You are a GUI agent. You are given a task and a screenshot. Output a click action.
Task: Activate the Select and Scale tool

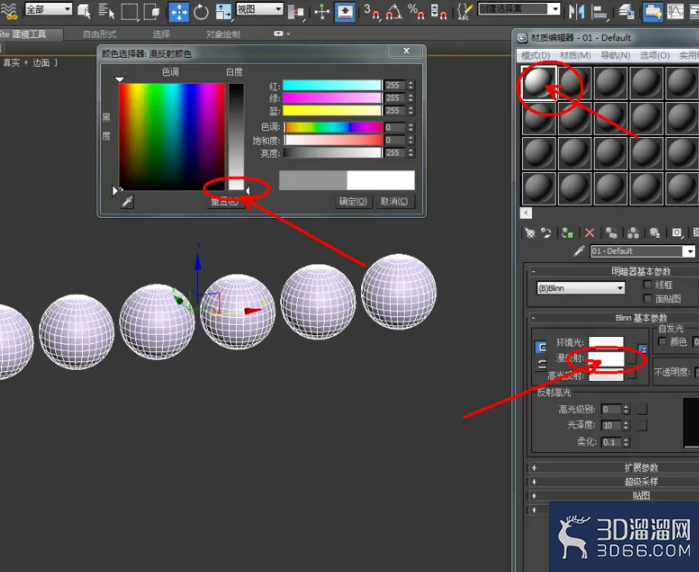(x=223, y=12)
